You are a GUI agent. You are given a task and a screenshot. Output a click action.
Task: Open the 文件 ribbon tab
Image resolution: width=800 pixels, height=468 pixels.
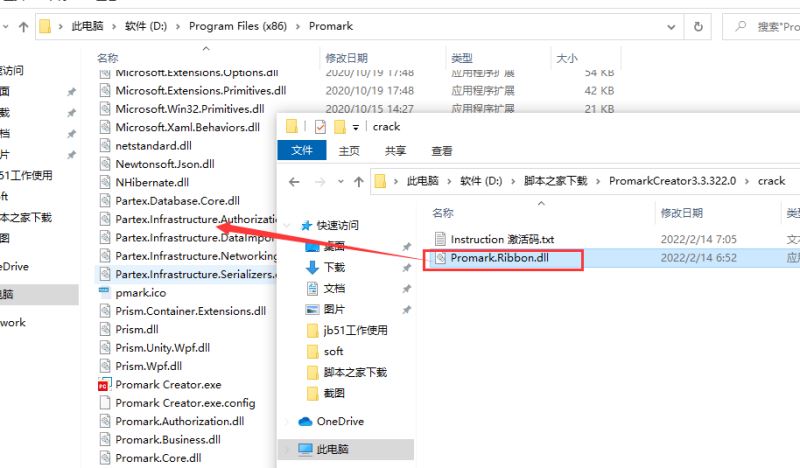(302, 151)
